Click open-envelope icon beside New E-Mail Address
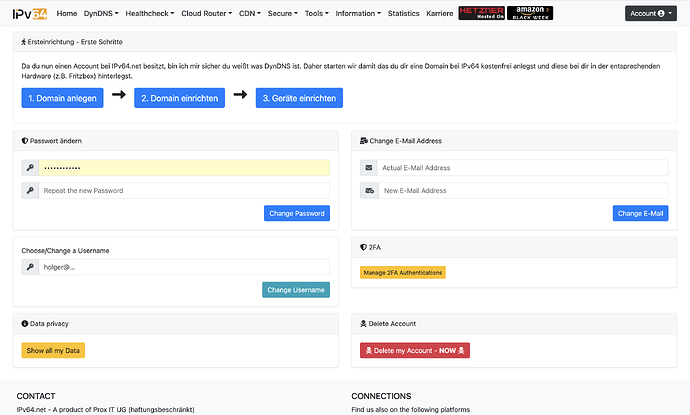 (369, 190)
